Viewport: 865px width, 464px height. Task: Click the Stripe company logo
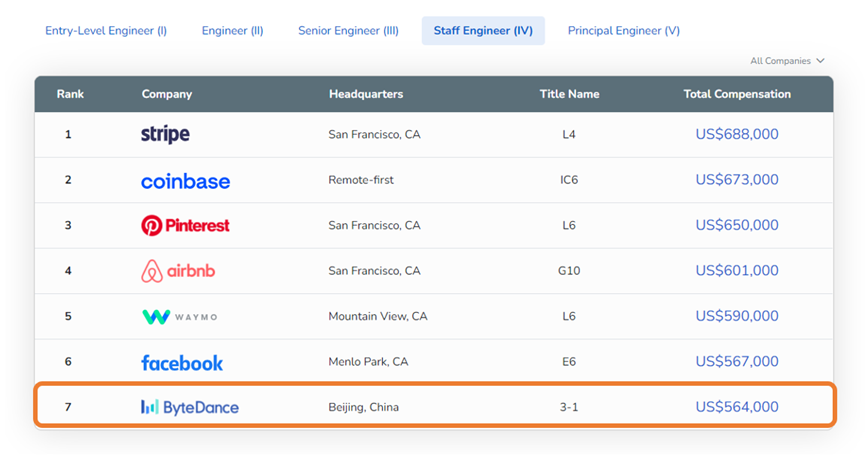pos(165,135)
